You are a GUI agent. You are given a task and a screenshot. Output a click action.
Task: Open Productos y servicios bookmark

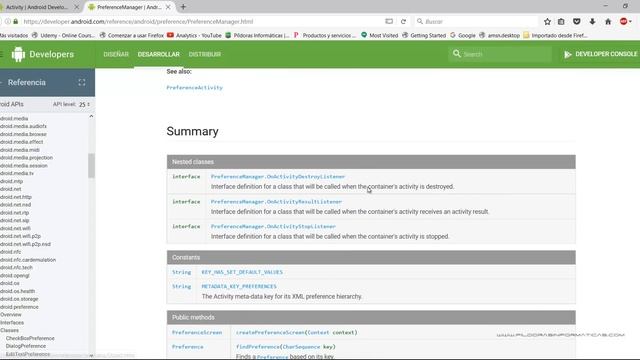point(325,36)
